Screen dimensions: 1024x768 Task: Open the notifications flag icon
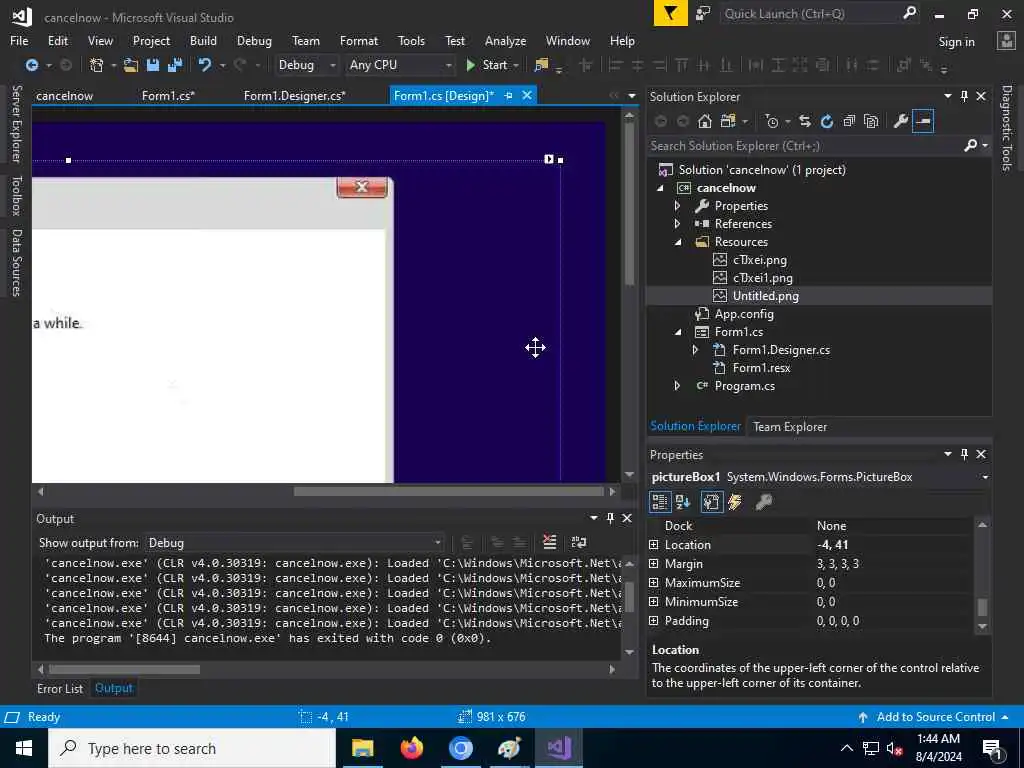coord(670,13)
